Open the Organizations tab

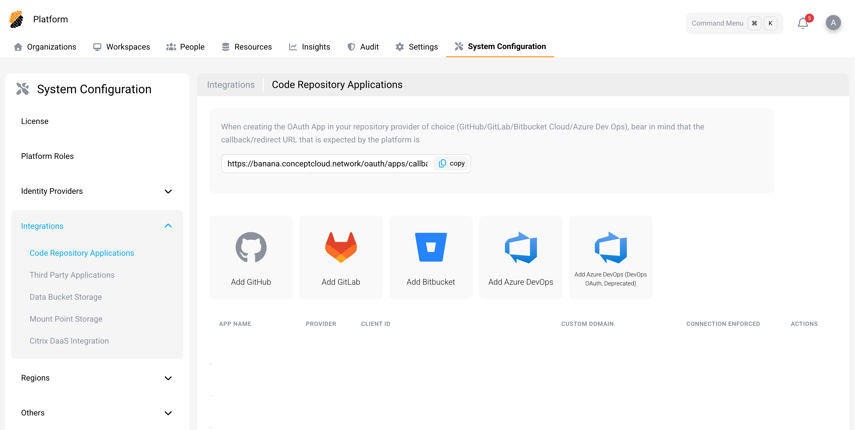coord(45,47)
